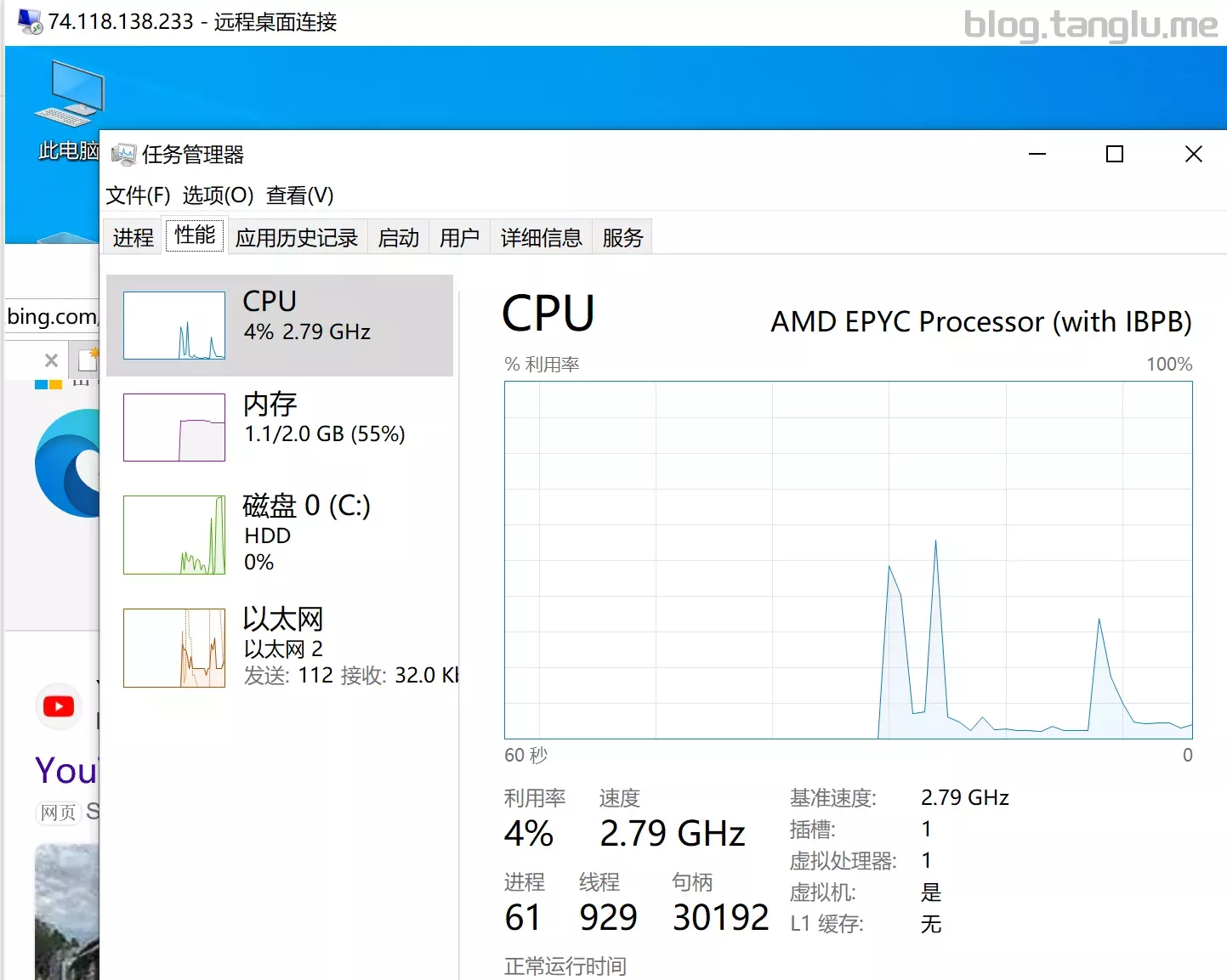Close the browser tab with X
1227x980 pixels.
click(51, 360)
